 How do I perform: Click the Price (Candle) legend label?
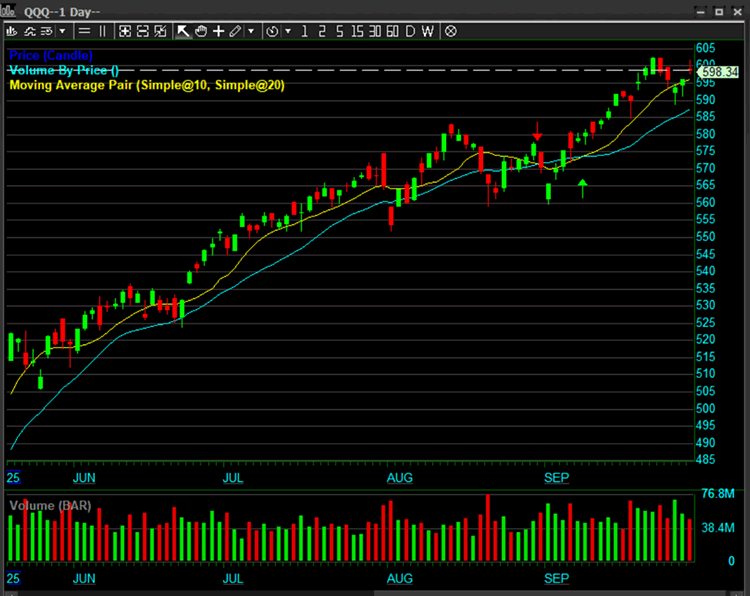coord(50,54)
